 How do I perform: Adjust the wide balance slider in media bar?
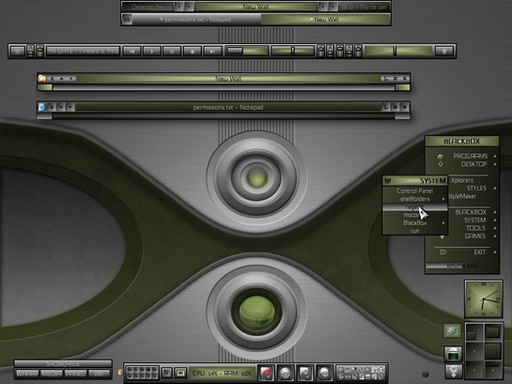pos(398,51)
